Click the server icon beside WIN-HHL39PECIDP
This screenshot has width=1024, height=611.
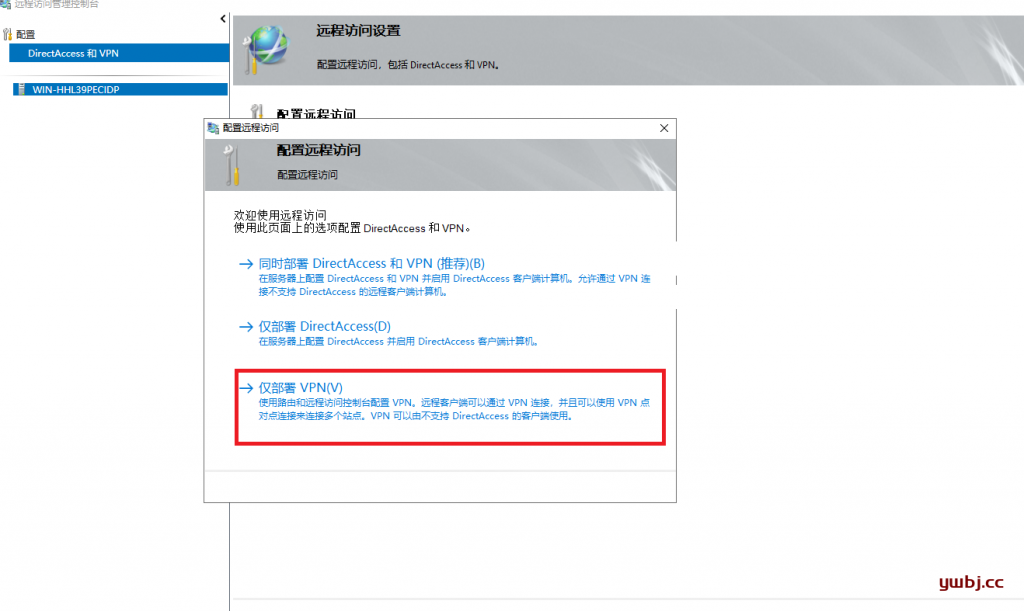pyautogui.click(x=22, y=89)
